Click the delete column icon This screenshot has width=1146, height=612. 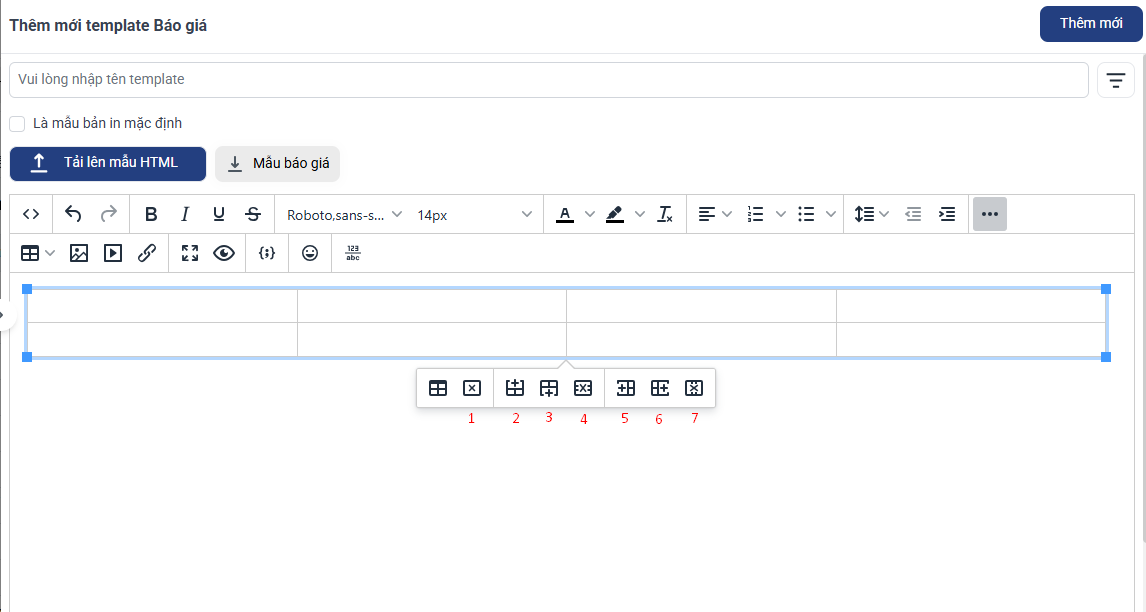click(x=694, y=388)
